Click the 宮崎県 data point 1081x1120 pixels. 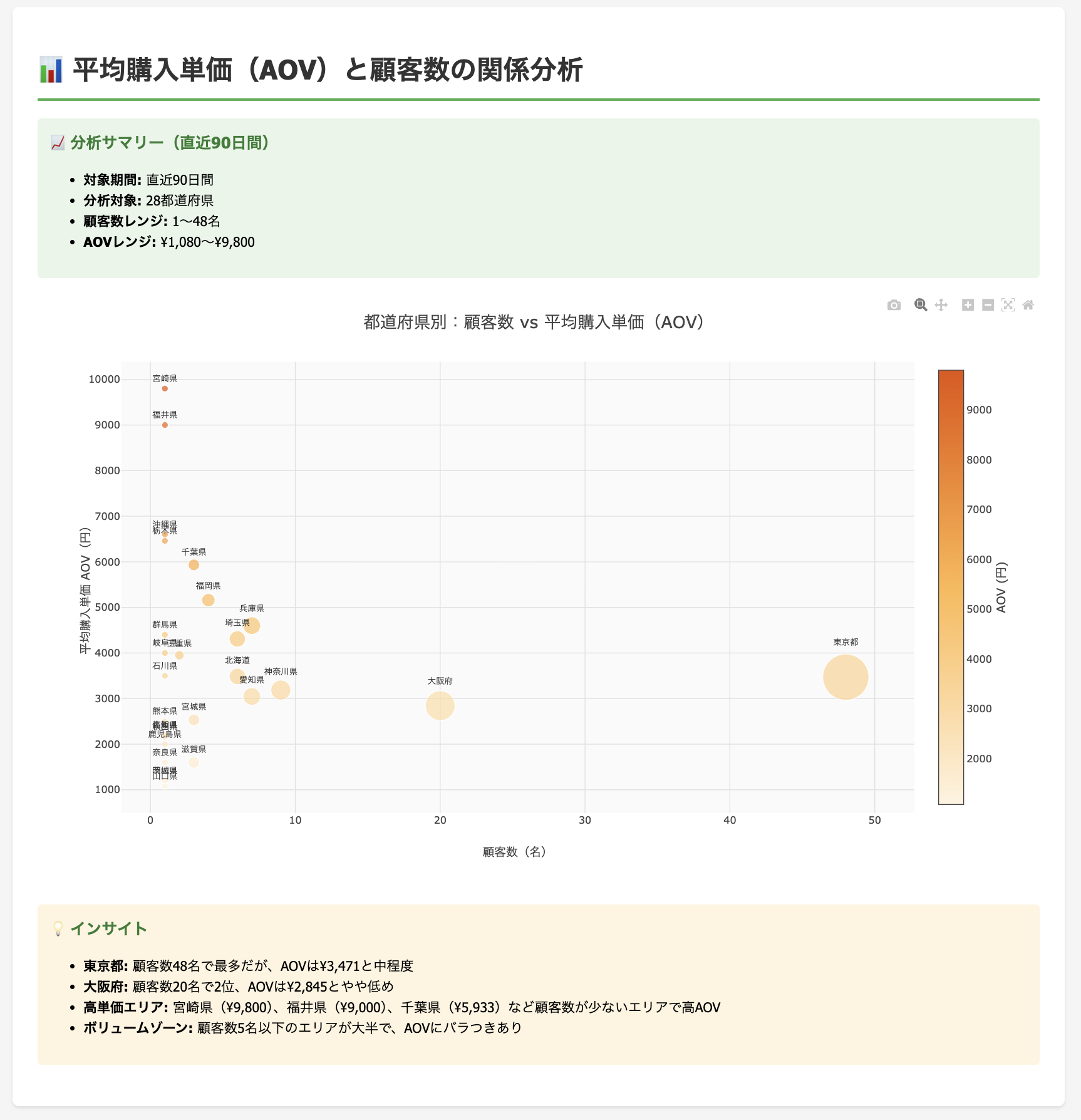(x=165, y=388)
